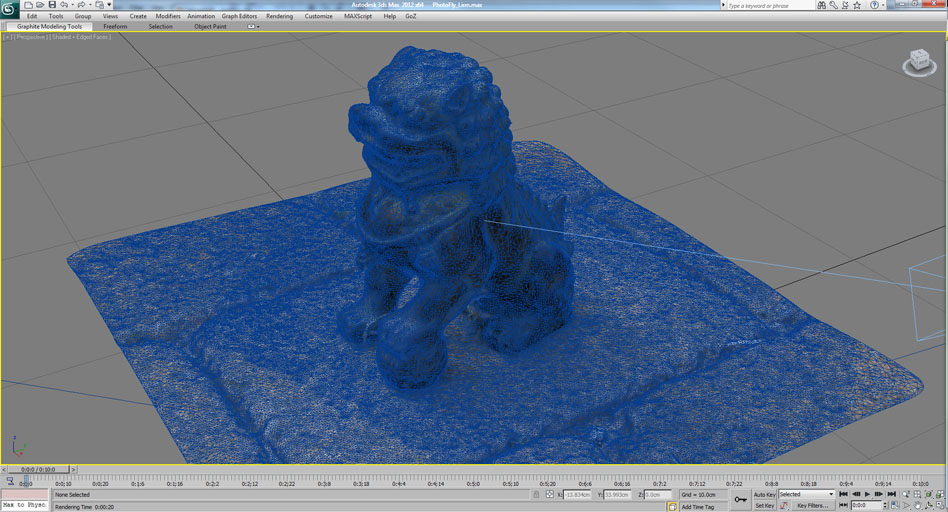
Task: Expand the quick access toolbar customize arrow
Action: click(x=109, y=5)
